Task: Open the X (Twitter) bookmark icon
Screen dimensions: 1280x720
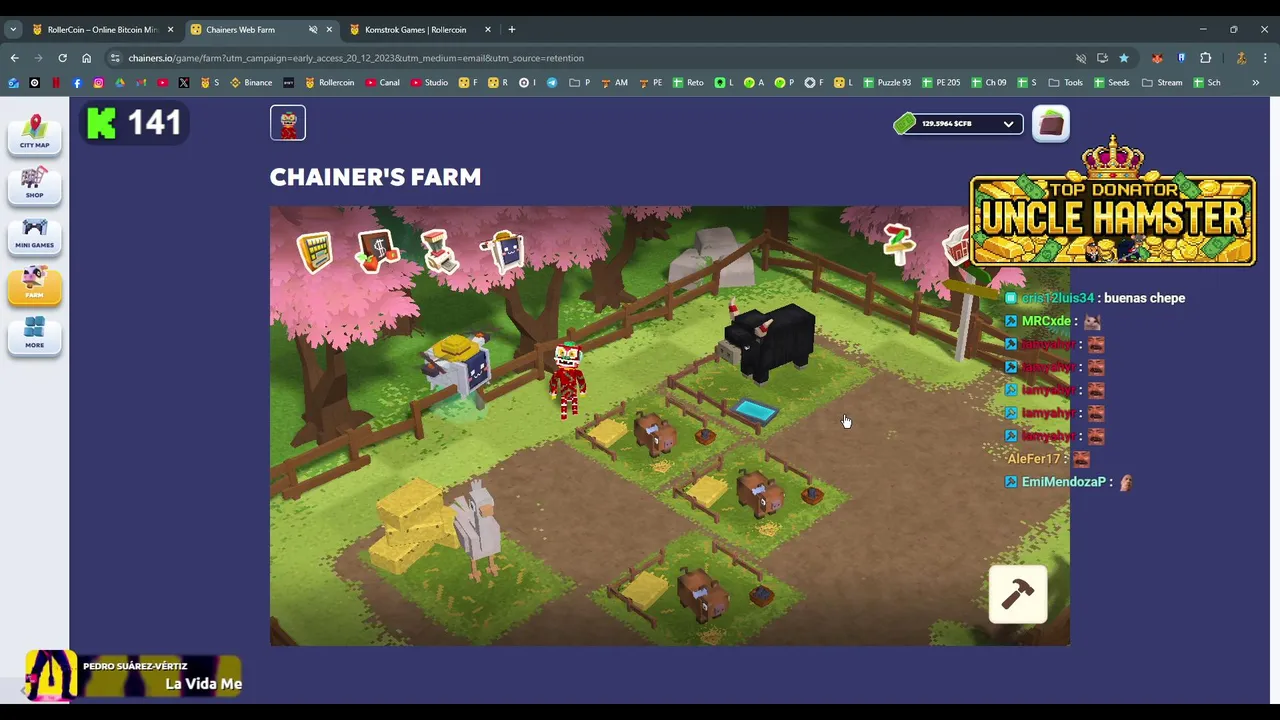Action: tap(184, 83)
